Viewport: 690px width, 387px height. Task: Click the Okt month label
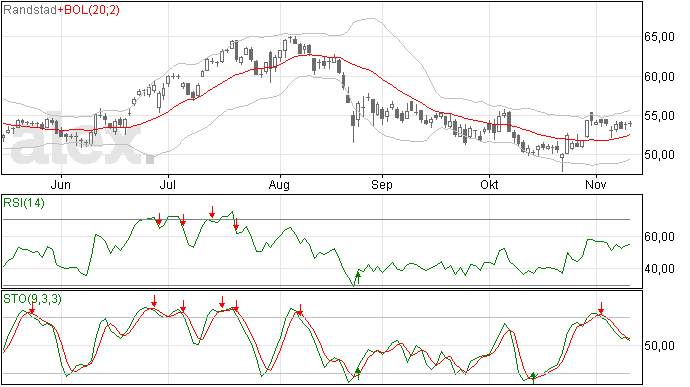489,184
